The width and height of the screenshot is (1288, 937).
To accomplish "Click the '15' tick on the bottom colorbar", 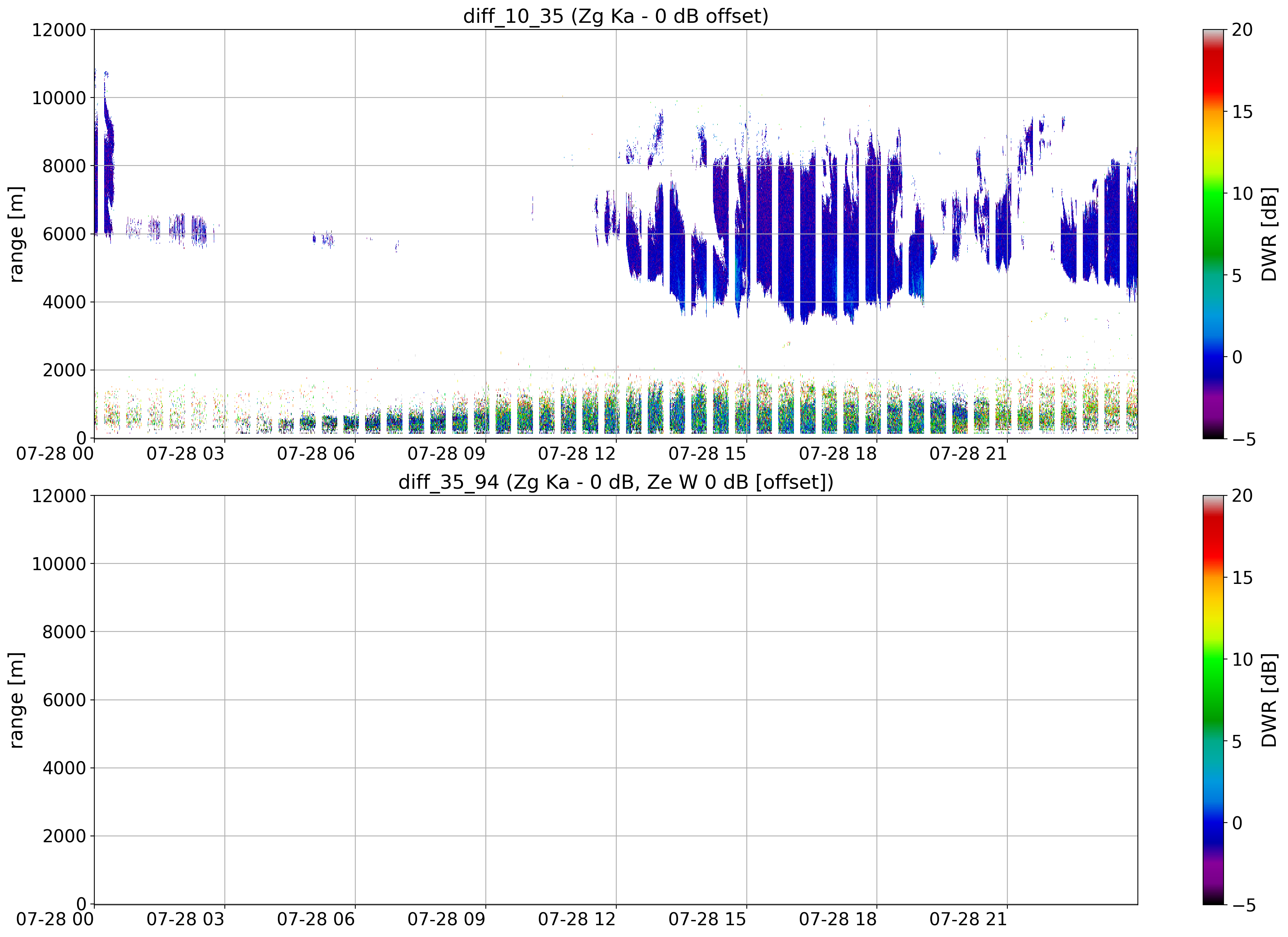I will (1242, 577).
